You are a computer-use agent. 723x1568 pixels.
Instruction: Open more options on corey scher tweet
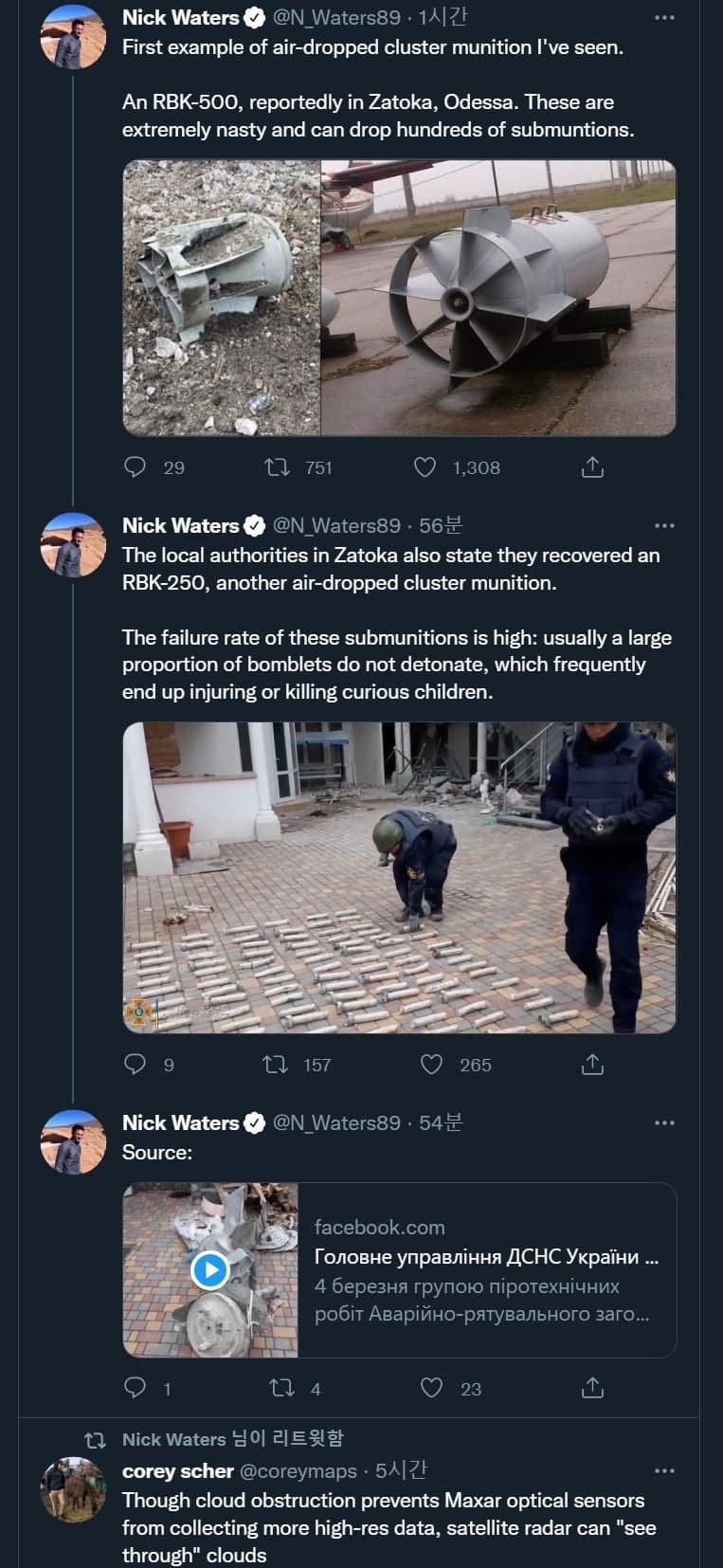tap(664, 1470)
